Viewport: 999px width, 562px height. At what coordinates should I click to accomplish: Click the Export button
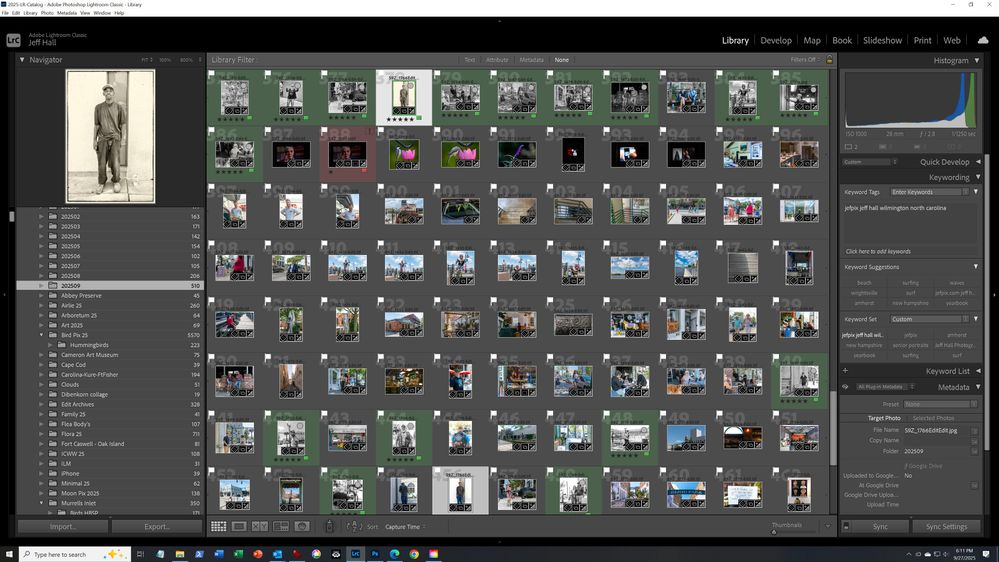157,526
